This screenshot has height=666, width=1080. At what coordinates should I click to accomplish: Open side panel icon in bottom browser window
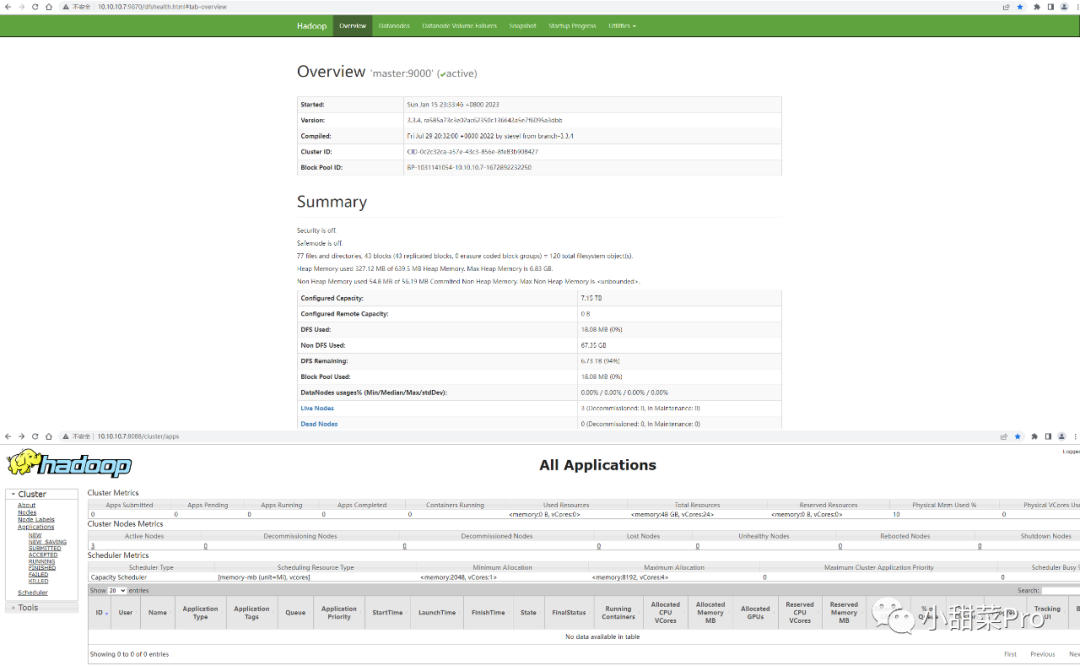click(x=1048, y=437)
